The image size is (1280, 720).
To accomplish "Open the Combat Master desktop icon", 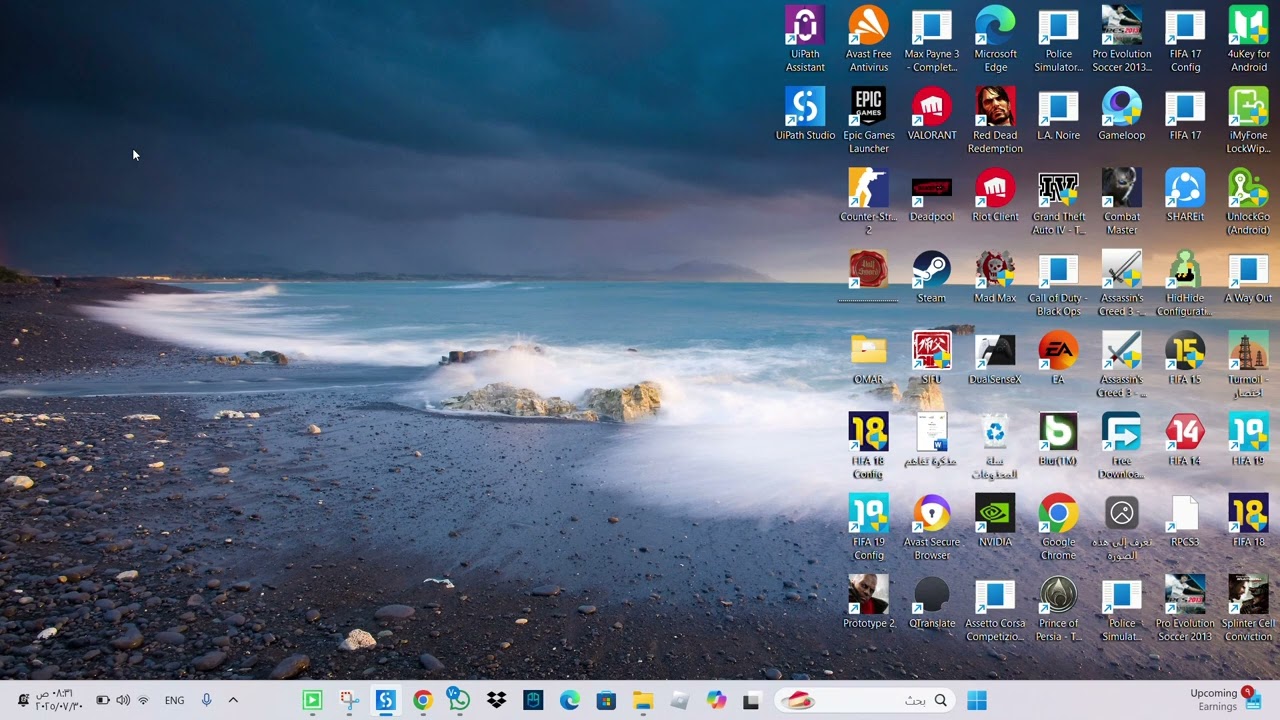I will (x=1121, y=203).
